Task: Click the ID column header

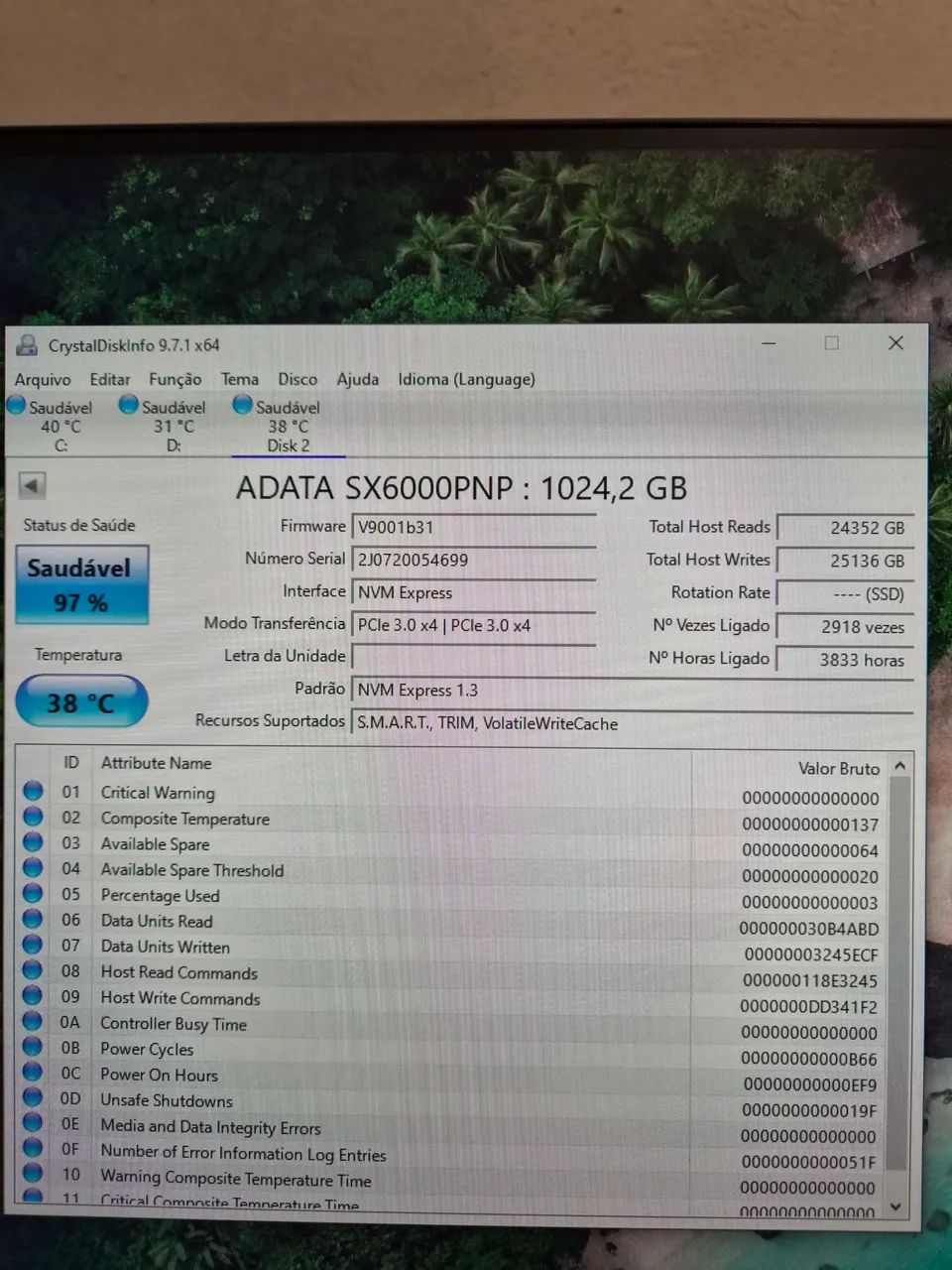Action: (x=70, y=762)
